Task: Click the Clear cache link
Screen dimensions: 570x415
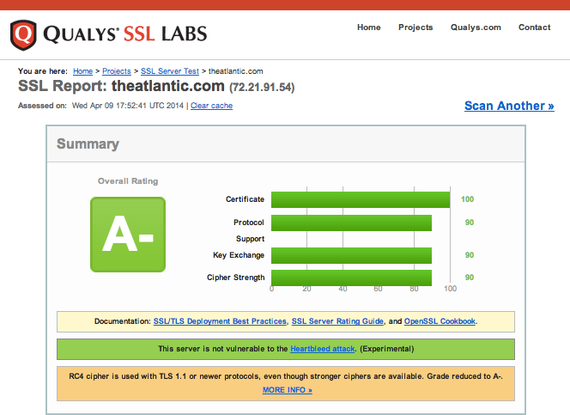Action: tap(212, 106)
